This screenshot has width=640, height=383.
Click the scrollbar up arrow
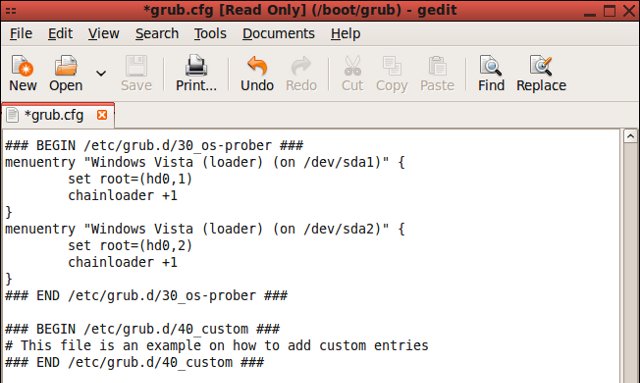(x=630, y=136)
